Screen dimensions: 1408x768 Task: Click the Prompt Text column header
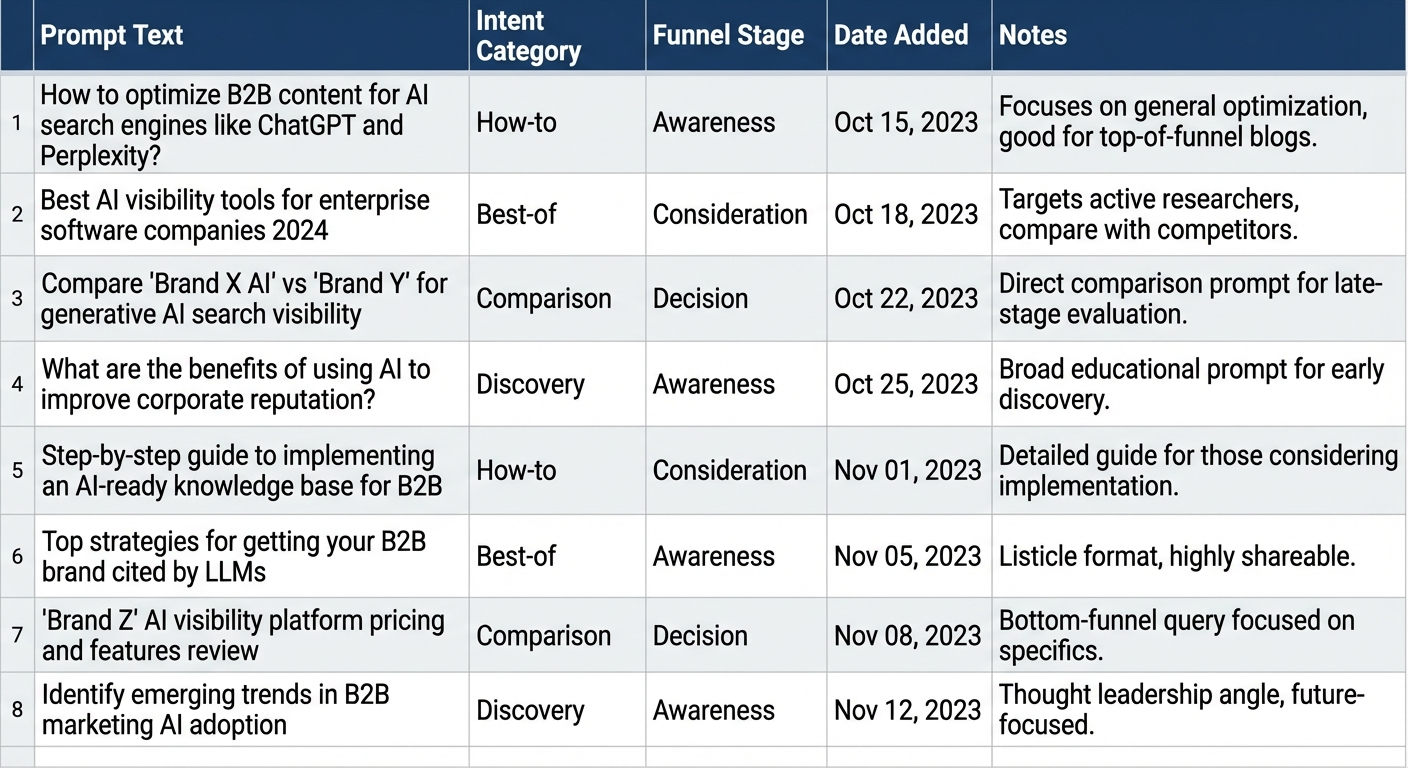tap(112, 35)
